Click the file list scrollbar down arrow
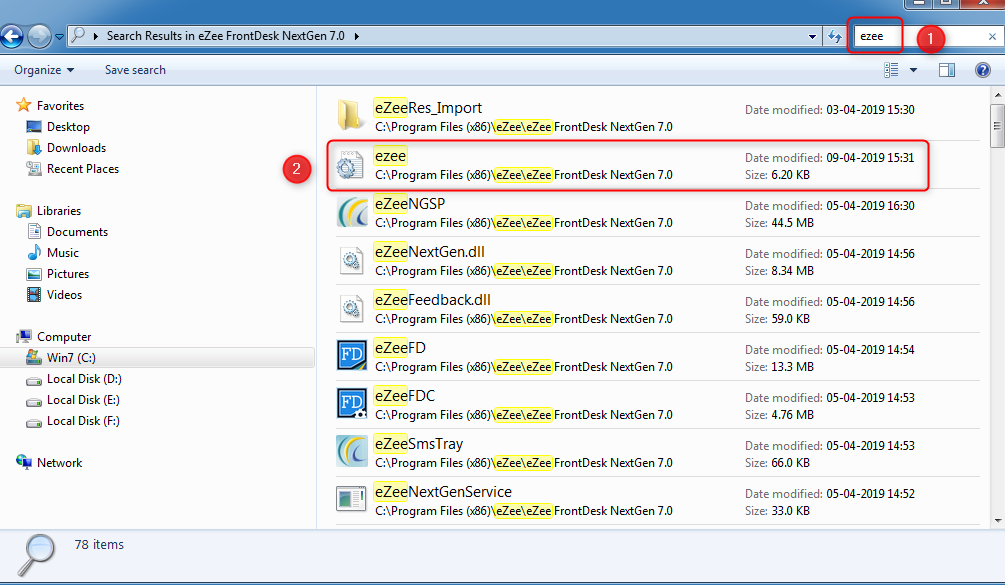Viewport: 1005px width, 585px height. point(997,521)
